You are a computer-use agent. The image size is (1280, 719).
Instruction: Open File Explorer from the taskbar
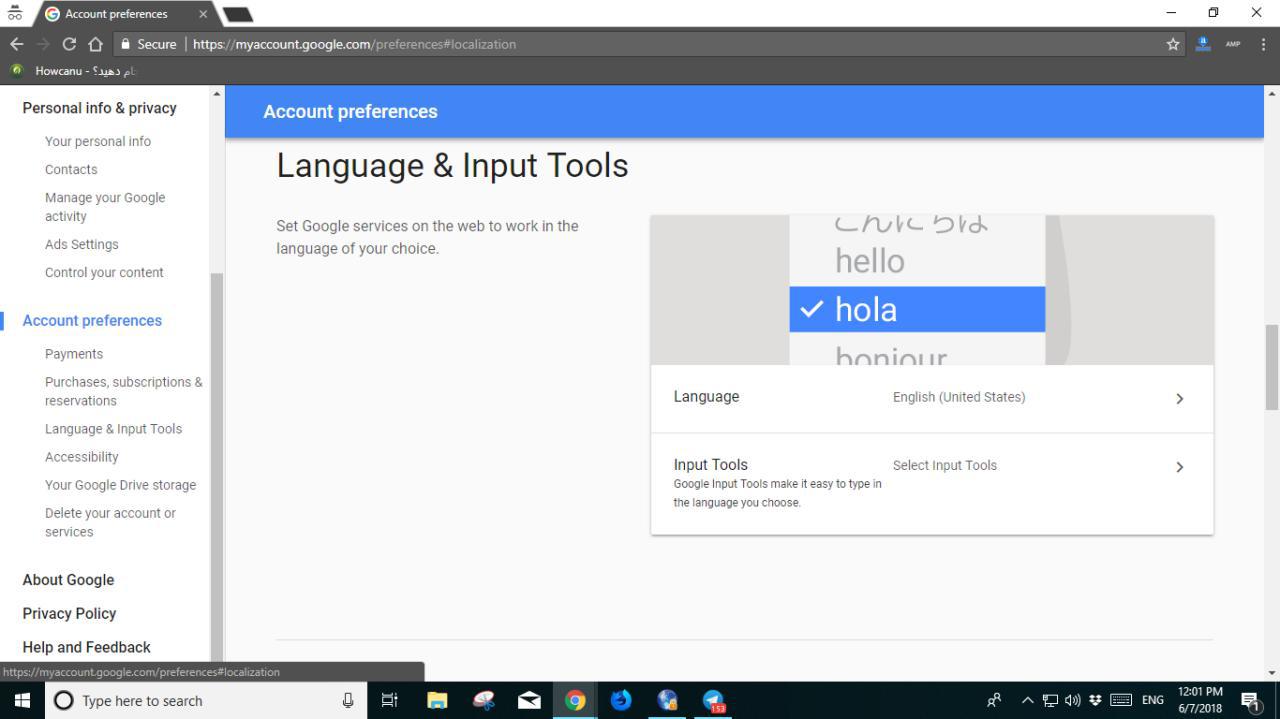[x=437, y=700]
